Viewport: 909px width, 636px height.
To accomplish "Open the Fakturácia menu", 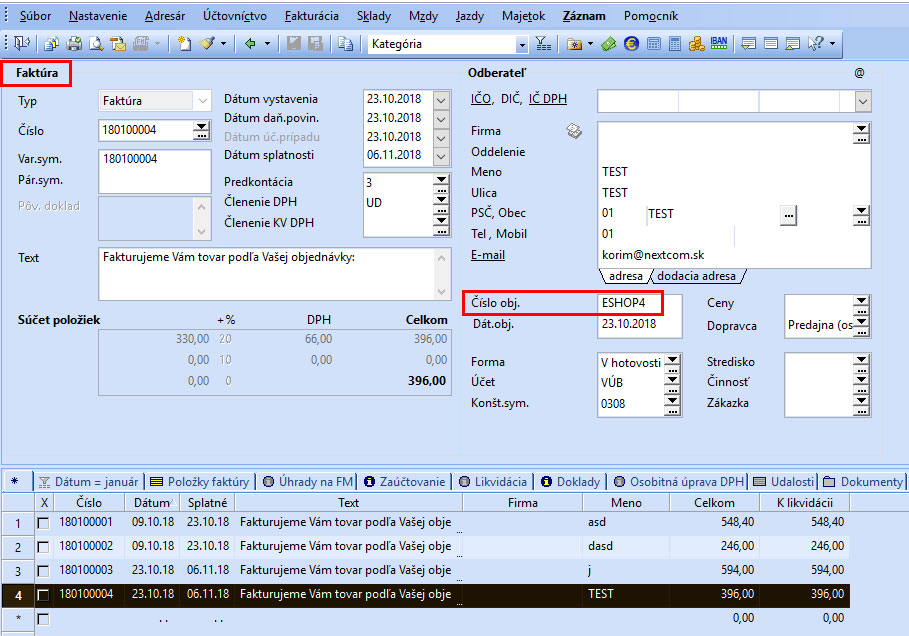I will (x=312, y=16).
